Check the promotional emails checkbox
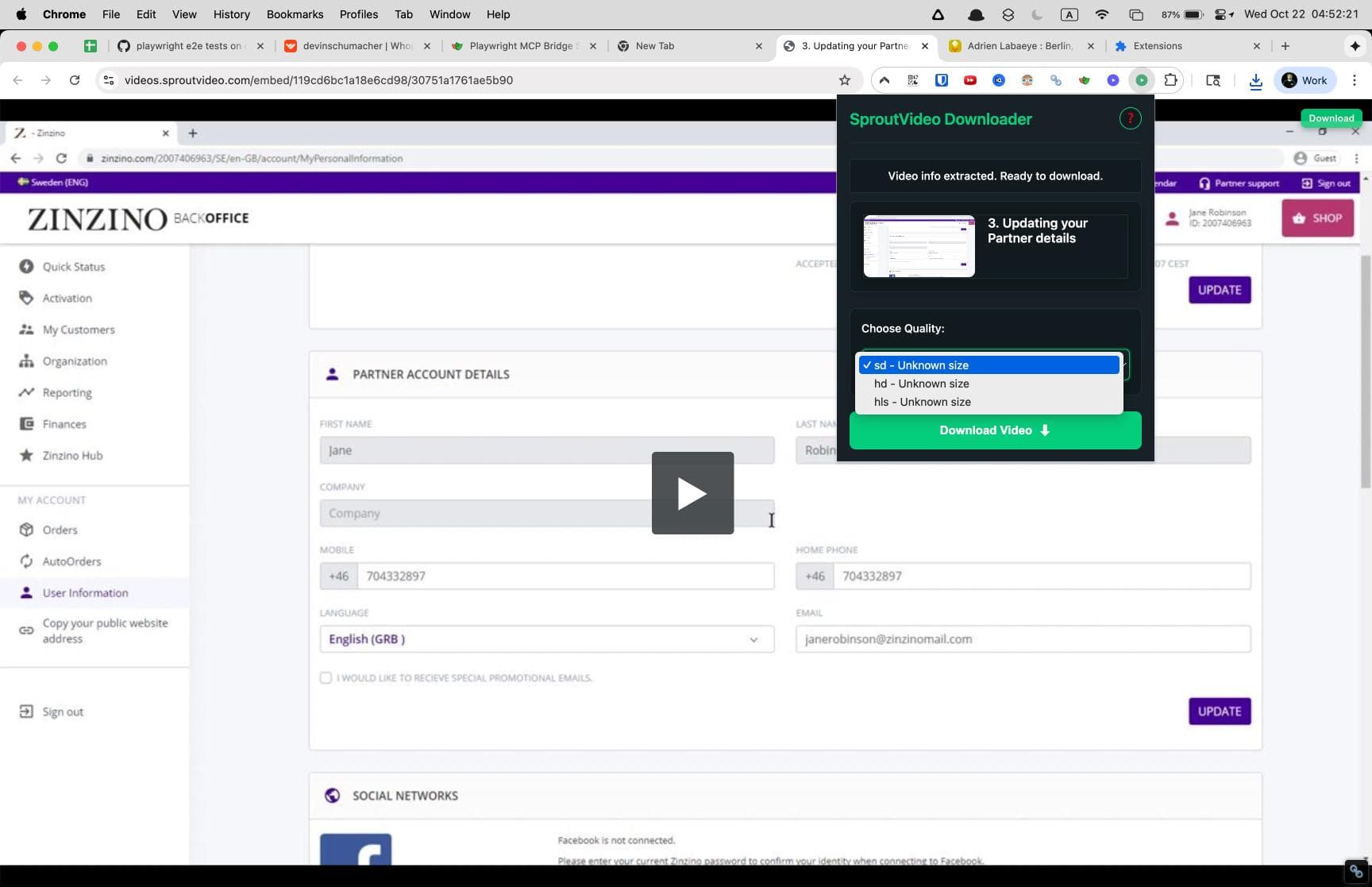Image resolution: width=1372 pixels, height=887 pixels. (x=326, y=677)
